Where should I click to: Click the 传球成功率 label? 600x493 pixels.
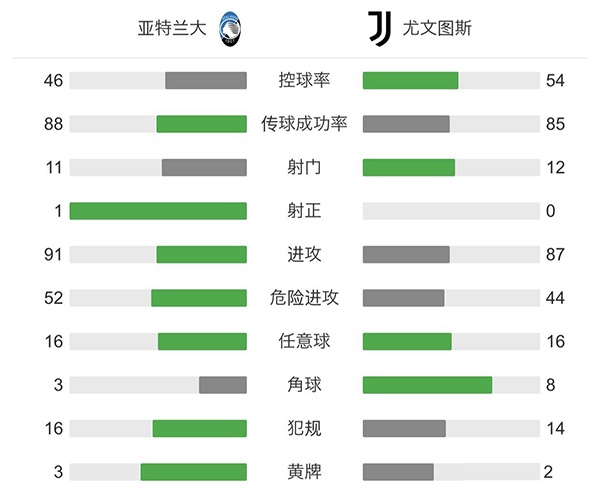(x=305, y=124)
